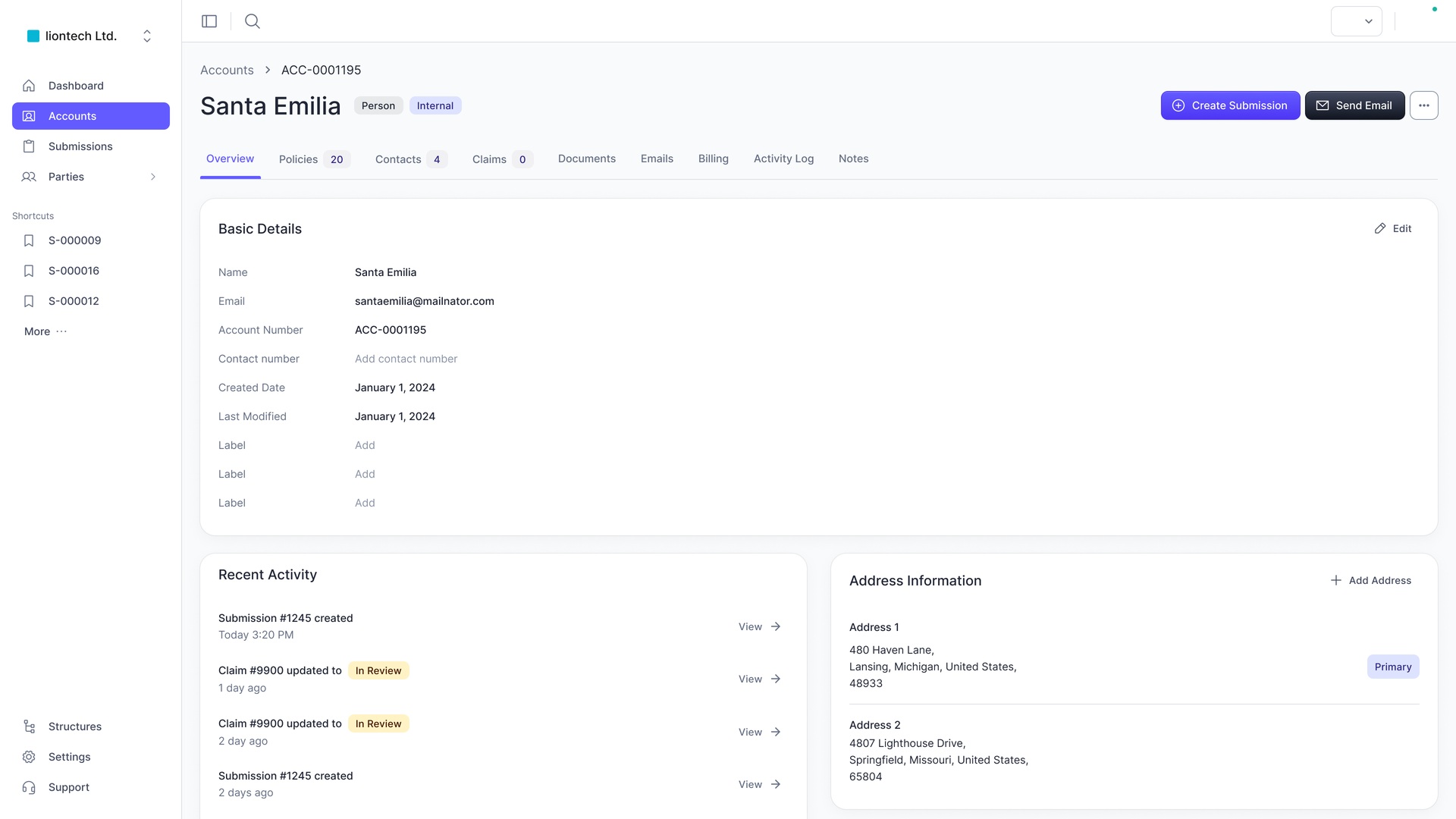Select the Overview tab

[x=230, y=158]
